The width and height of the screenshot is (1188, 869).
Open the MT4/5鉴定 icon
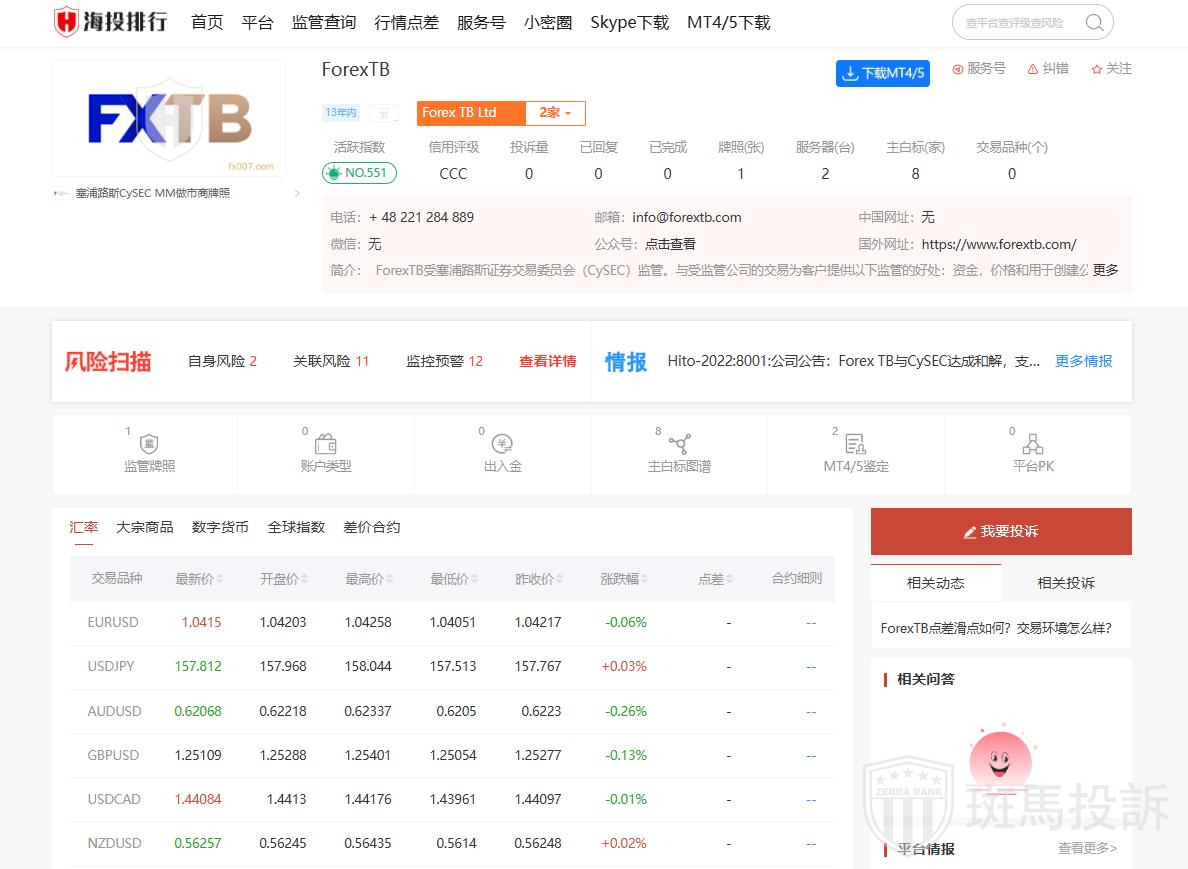click(855, 444)
